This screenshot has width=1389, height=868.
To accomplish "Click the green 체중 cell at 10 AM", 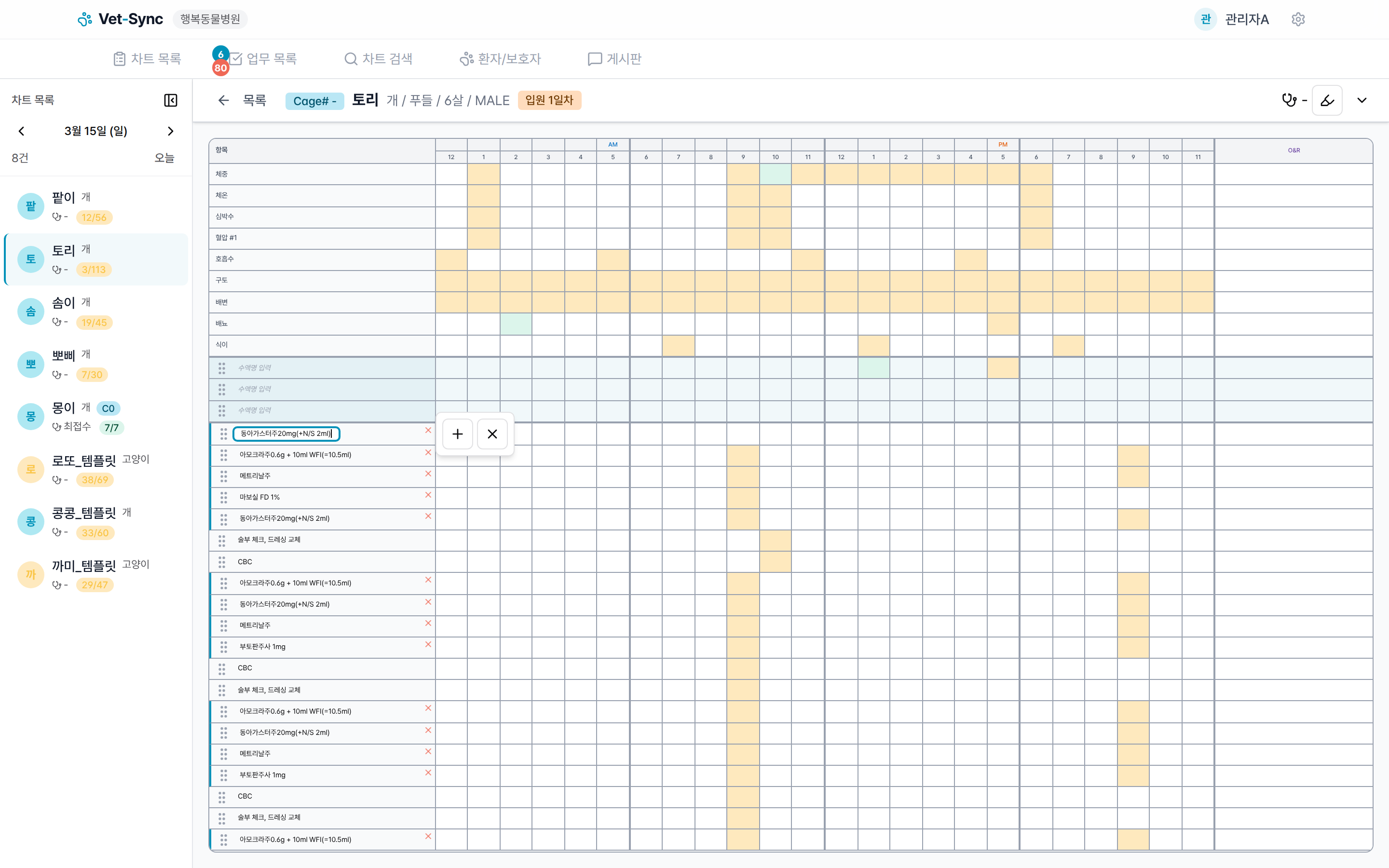I will pyautogui.click(x=775, y=174).
